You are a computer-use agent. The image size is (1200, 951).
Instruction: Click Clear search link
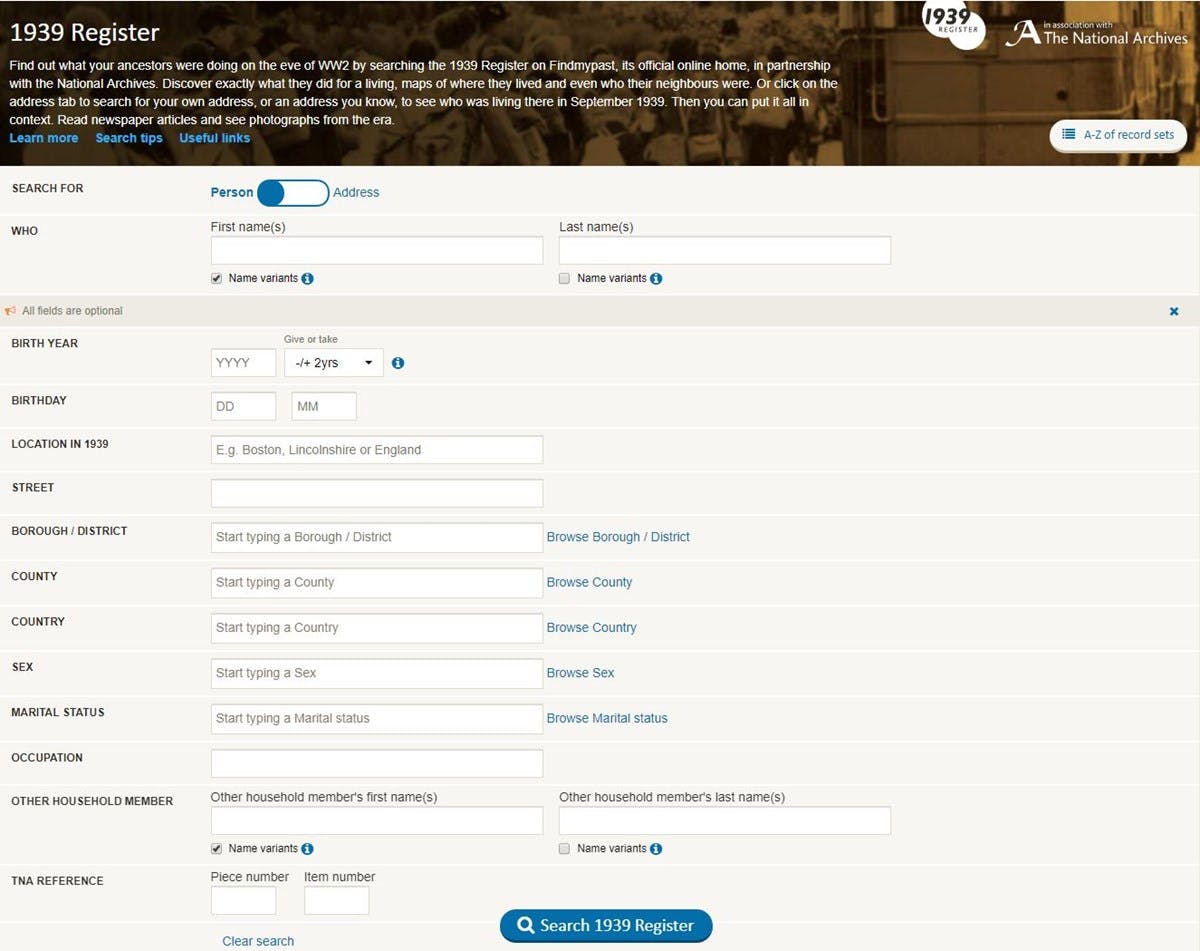tap(258, 941)
